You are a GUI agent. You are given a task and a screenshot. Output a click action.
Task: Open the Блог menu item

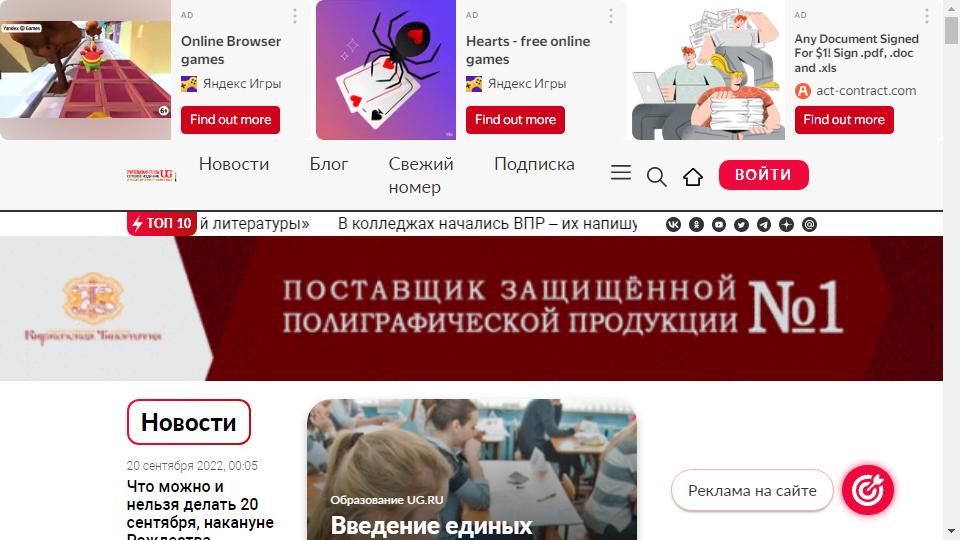pos(329,164)
